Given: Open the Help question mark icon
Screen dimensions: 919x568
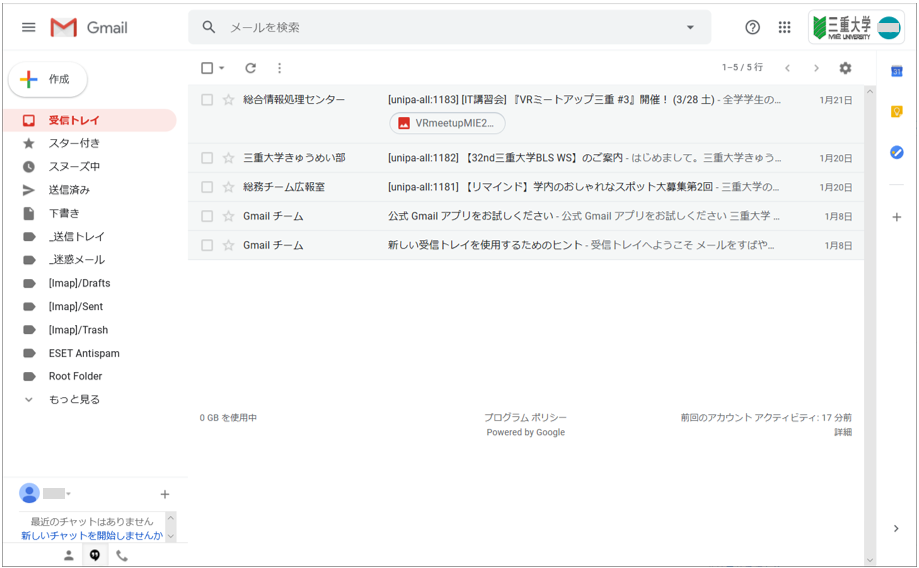Looking at the screenshot, I should click(753, 27).
